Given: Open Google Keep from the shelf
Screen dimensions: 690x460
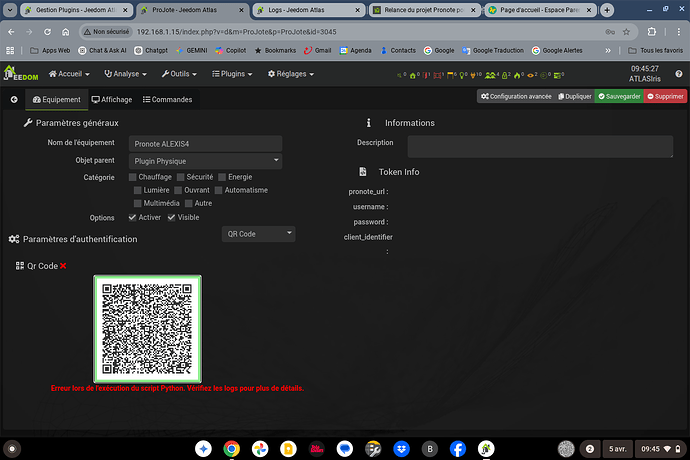Looking at the screenshot, I should [288, 449].
